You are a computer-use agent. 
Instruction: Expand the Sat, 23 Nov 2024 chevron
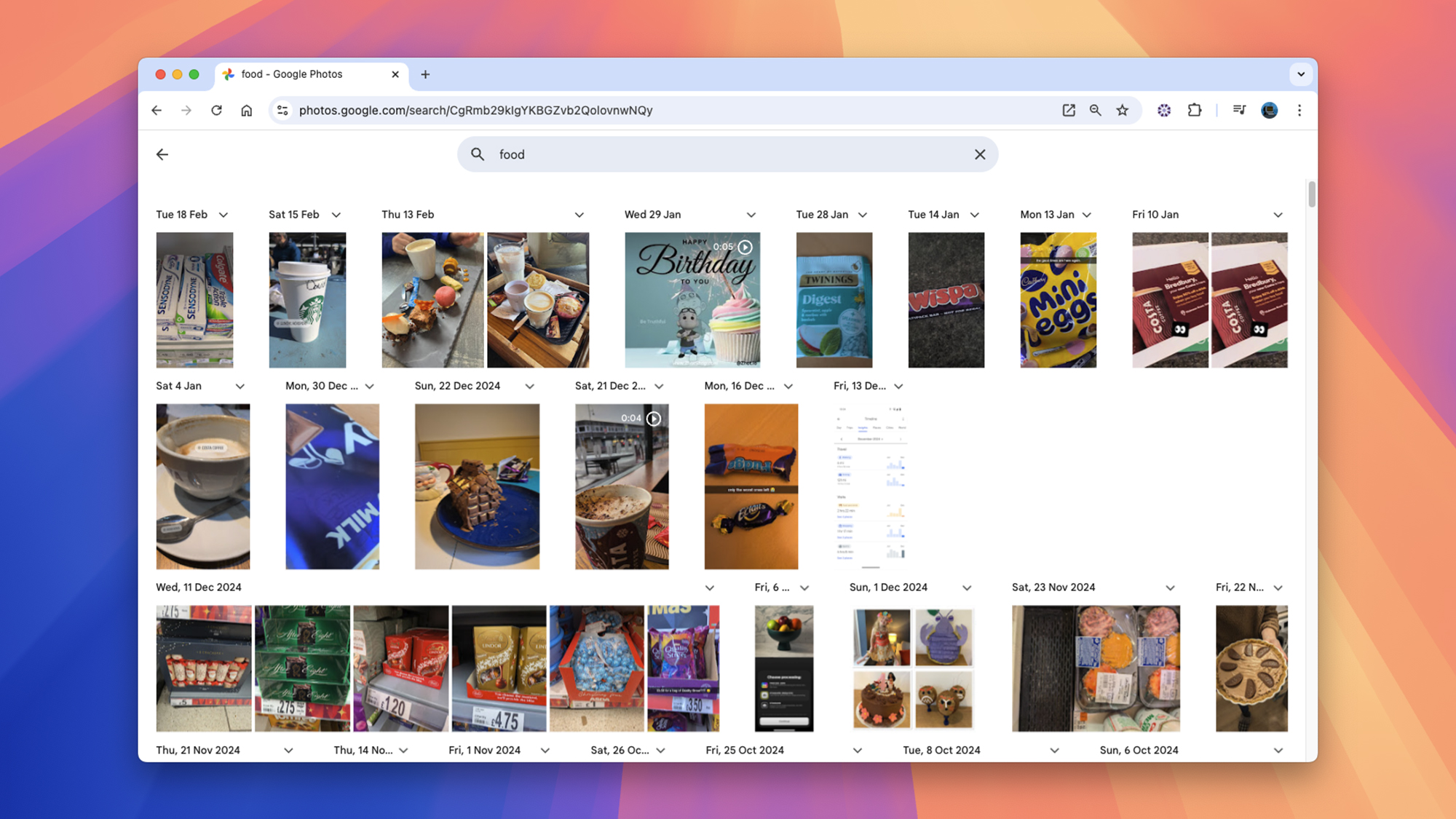[x=1171, y=588]
